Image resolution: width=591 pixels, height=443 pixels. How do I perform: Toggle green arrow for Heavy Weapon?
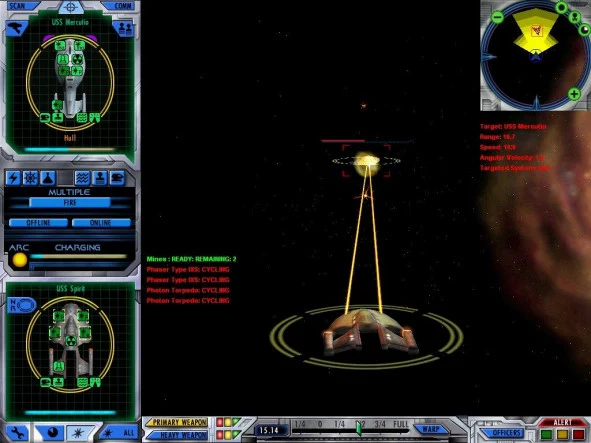coord(236,435)
